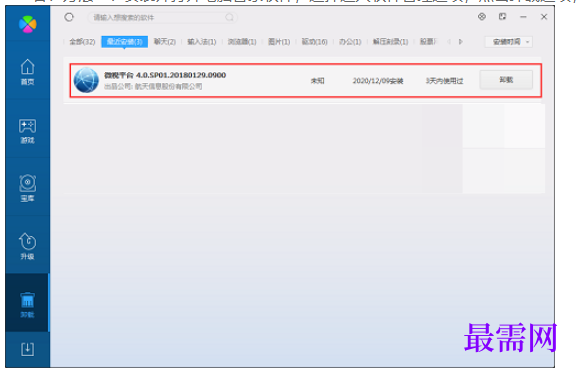Image resolution: width=576 pixels, height=369 pixels.
Task: Switch to the 办公(1) category tab
Action: click(x=350, y=42)
